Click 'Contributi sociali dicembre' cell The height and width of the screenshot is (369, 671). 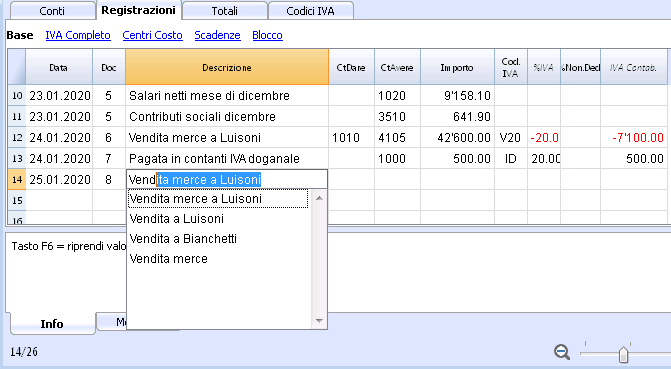click(x=227, y=116)
